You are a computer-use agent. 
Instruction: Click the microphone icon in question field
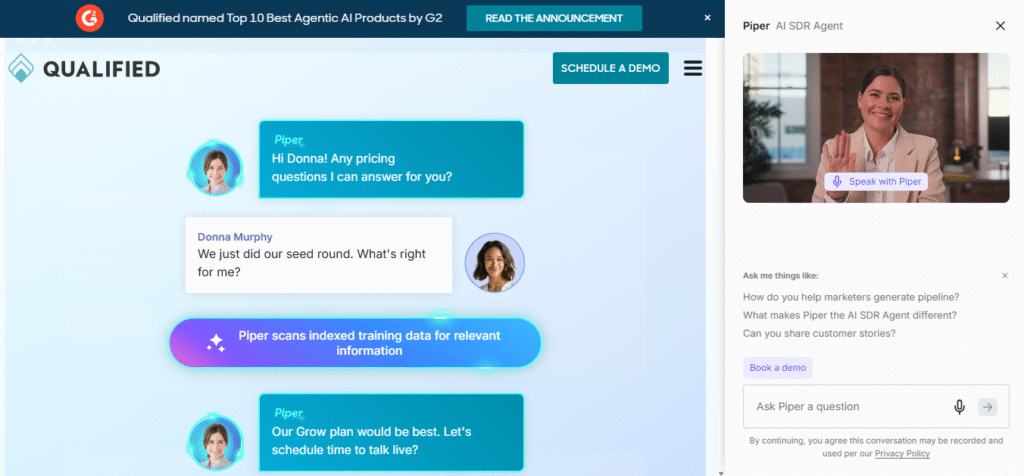click(959, 407)
